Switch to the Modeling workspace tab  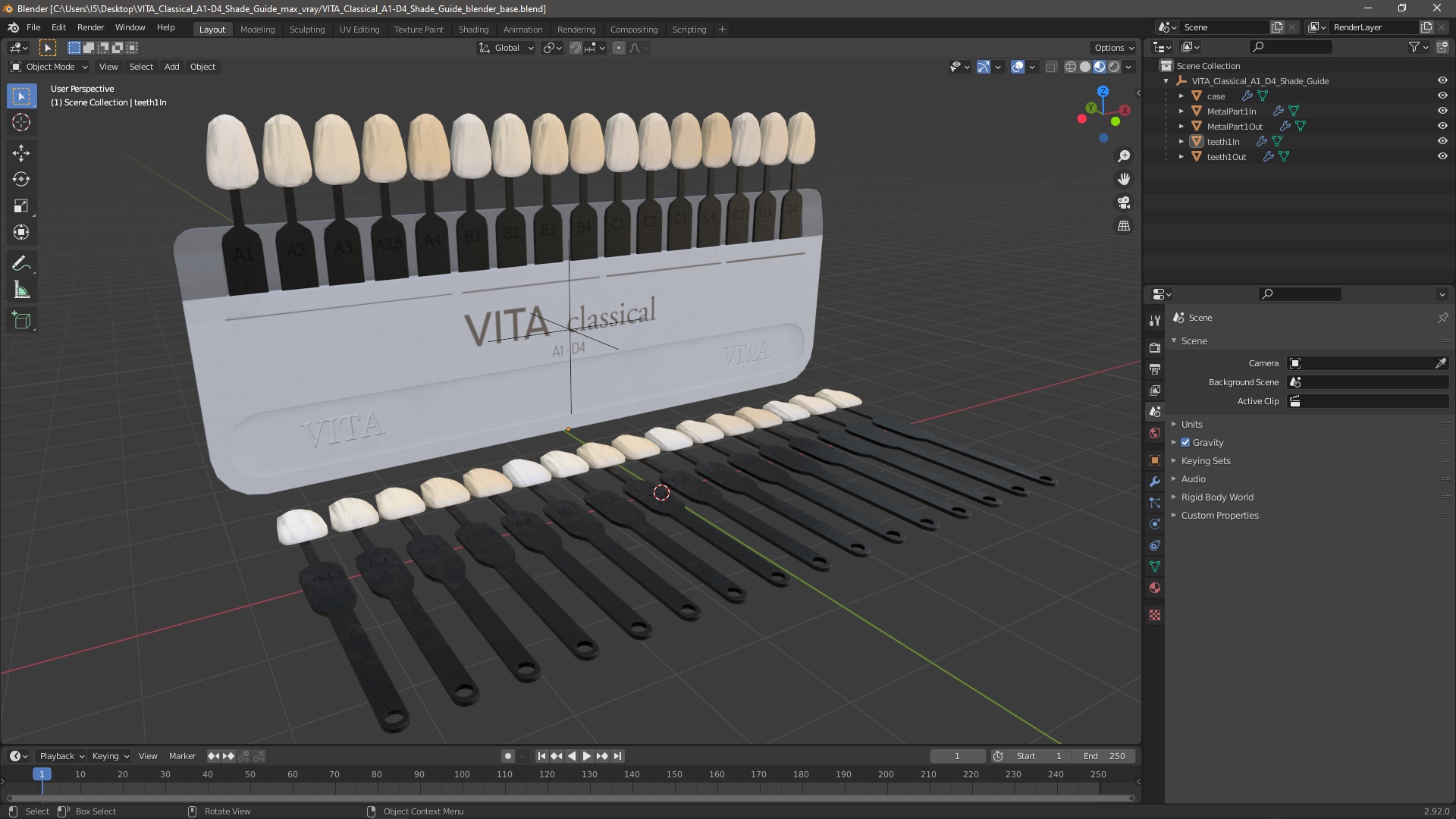pyautogui.click(x=257, y=30)
